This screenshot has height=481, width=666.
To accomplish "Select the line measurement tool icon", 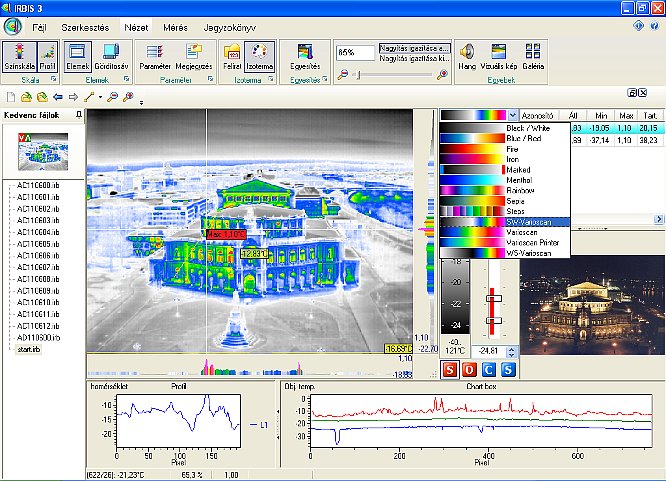I will [89, 97].
